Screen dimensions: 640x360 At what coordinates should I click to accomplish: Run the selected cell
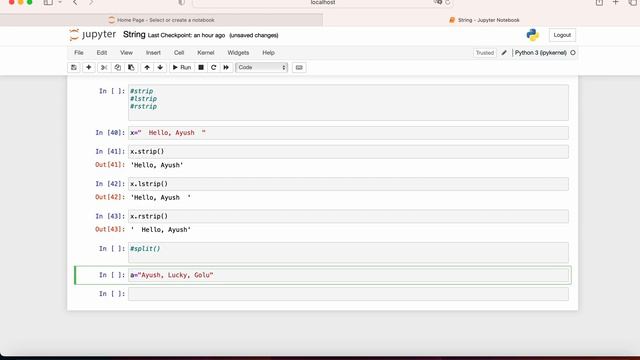[182, 67]
